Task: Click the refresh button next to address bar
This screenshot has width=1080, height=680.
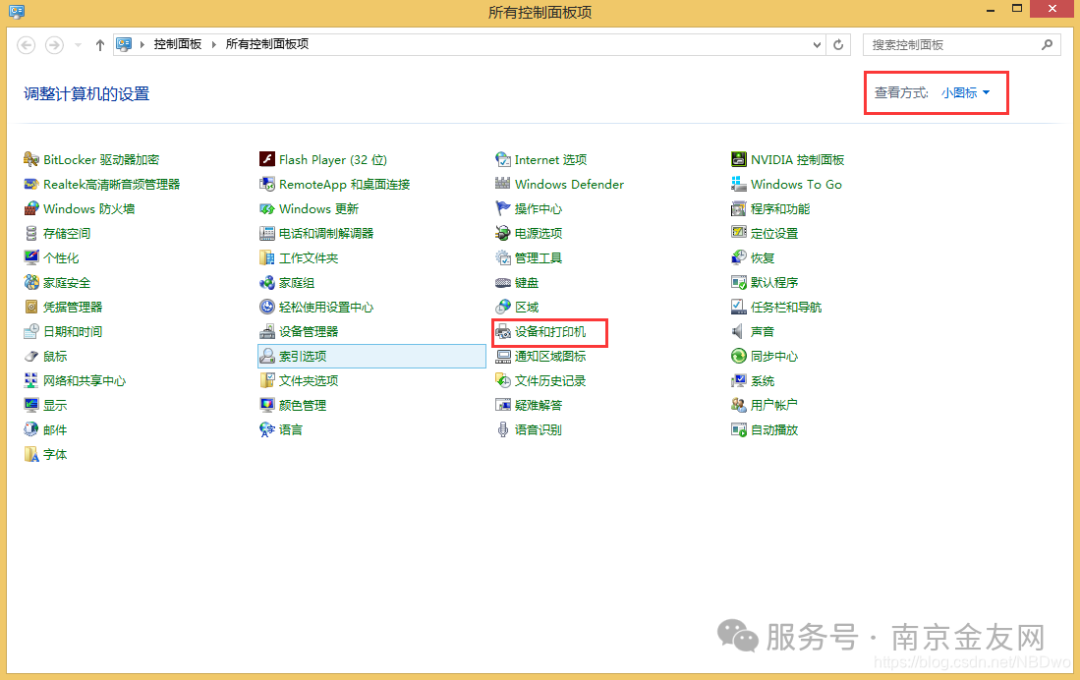Action: [x=838, y=44]
